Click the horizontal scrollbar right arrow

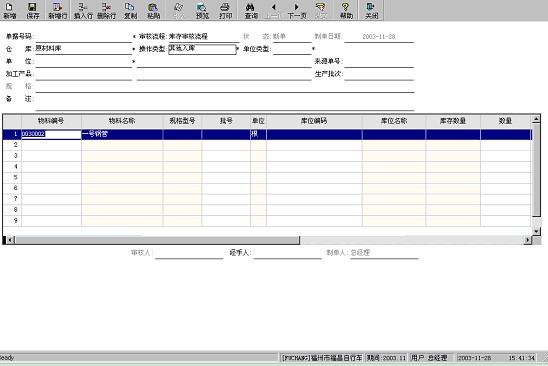pyautogui.click(x=528, y=240)
